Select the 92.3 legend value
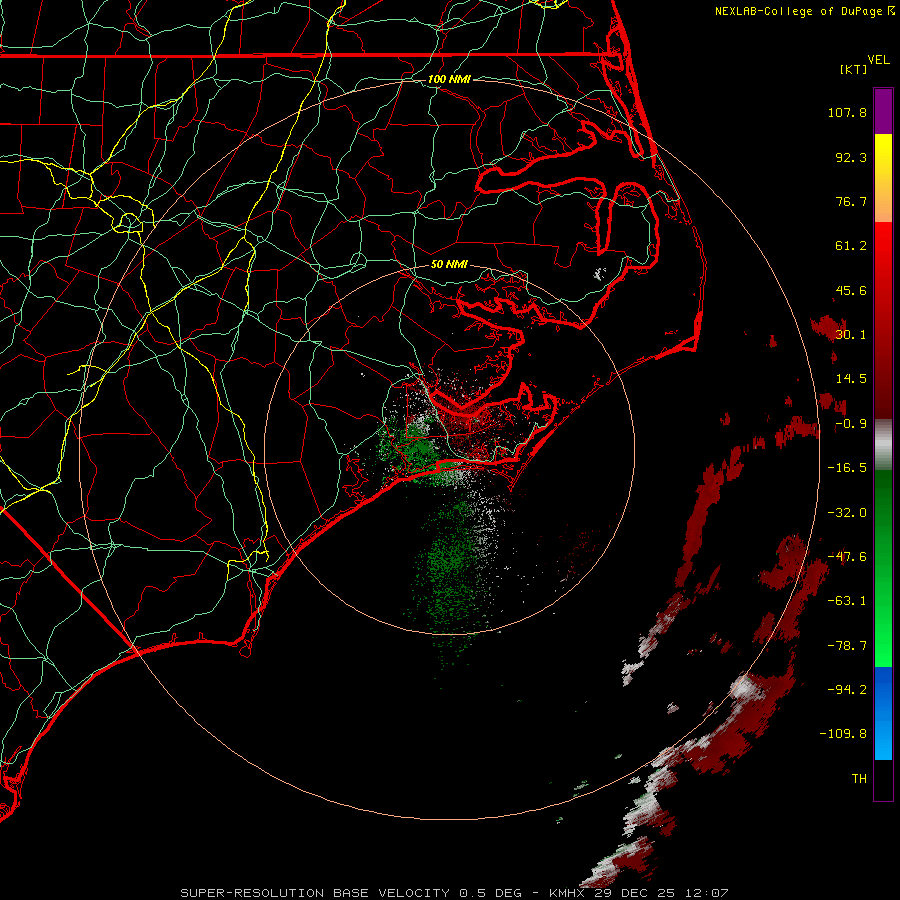Screen dimensions: 900x900 coord(851,157)
